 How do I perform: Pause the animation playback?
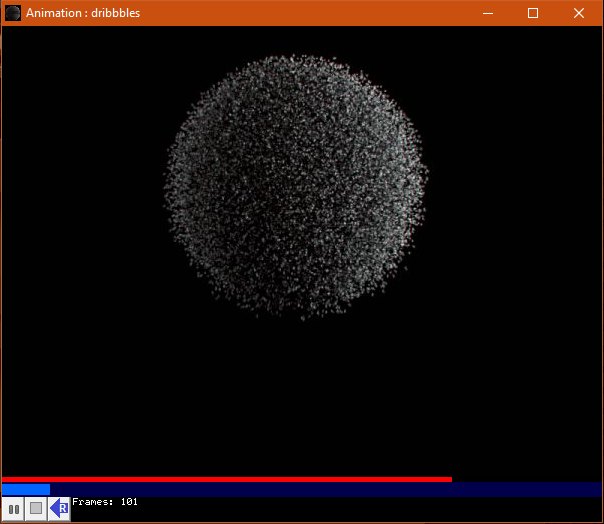[x=14, y=509]
